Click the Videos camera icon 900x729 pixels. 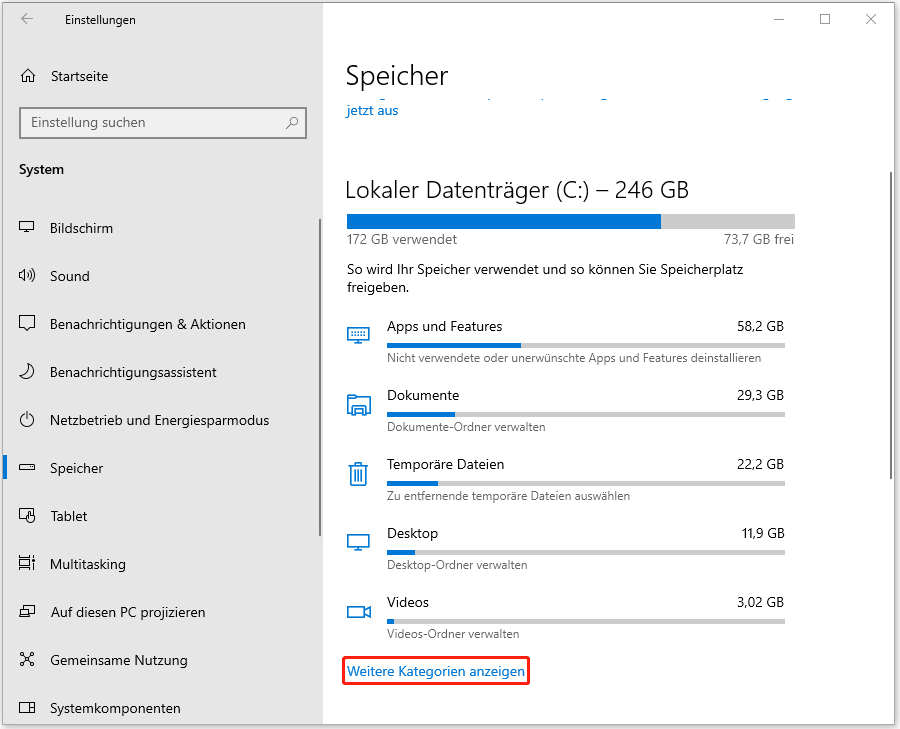(x=359, y=612)
